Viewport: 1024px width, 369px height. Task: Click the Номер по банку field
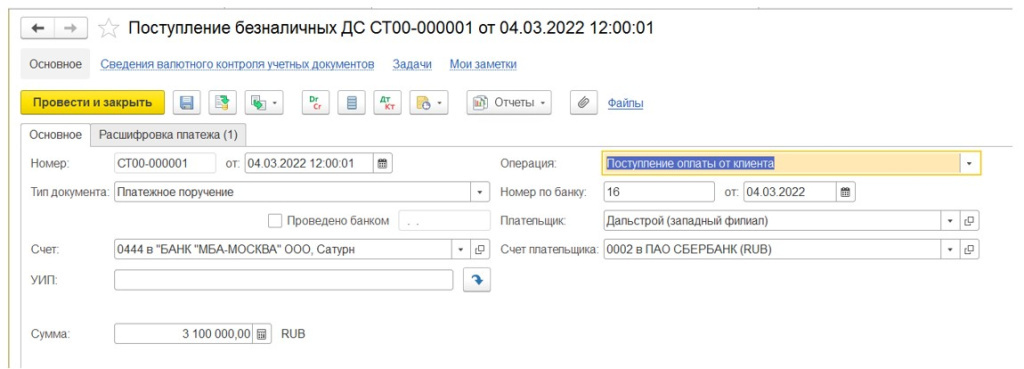pos(658,192)
